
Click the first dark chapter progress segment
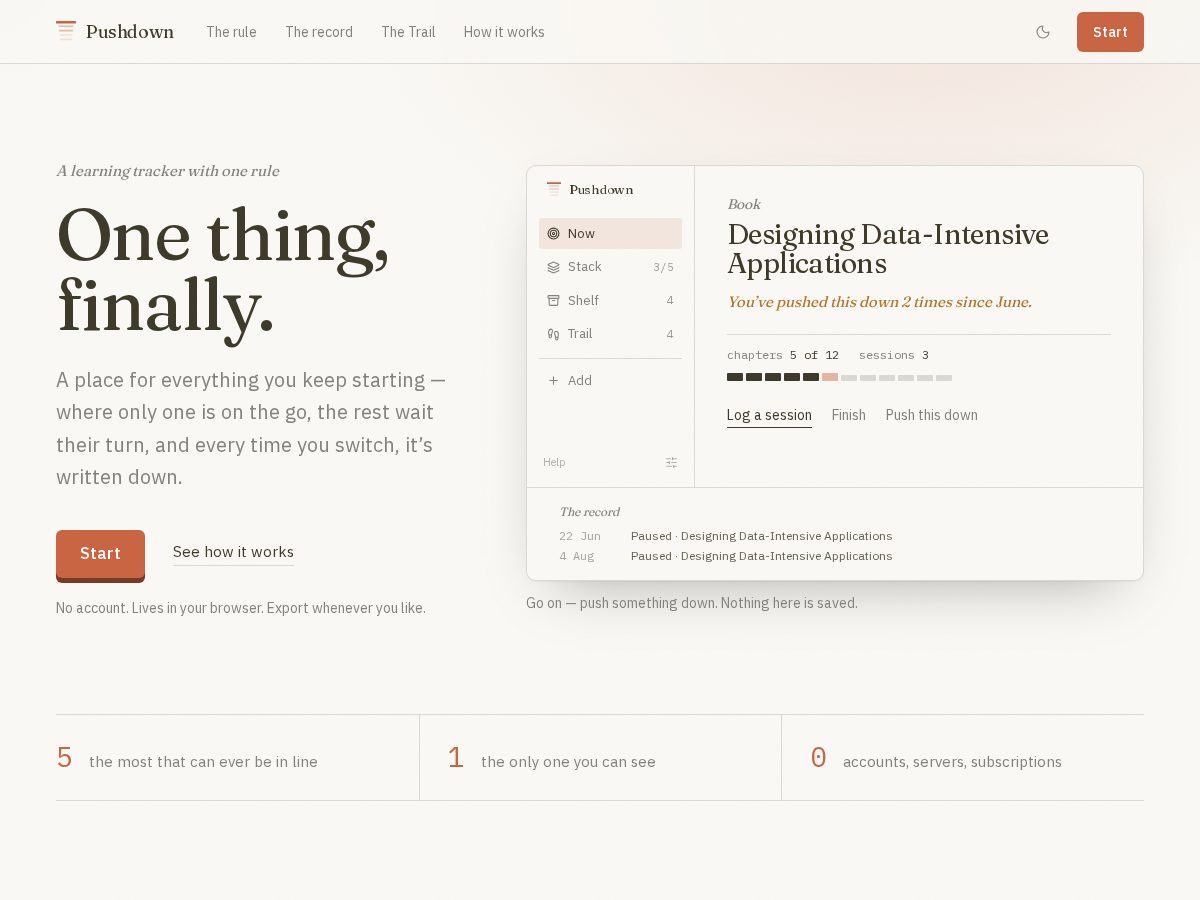[x=735, y=378]
